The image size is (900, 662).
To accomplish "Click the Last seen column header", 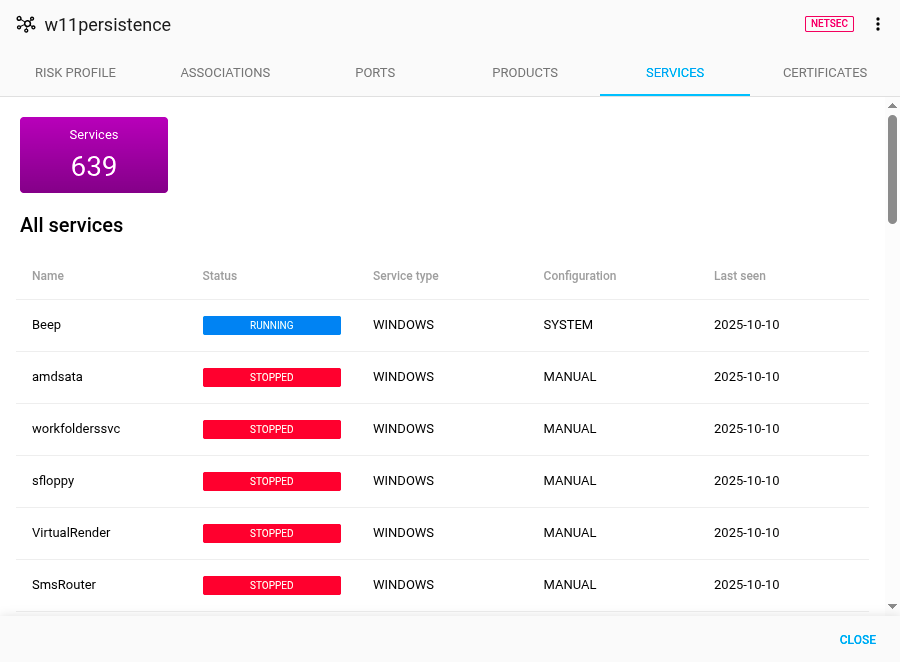I will click(x=740, y=276).
